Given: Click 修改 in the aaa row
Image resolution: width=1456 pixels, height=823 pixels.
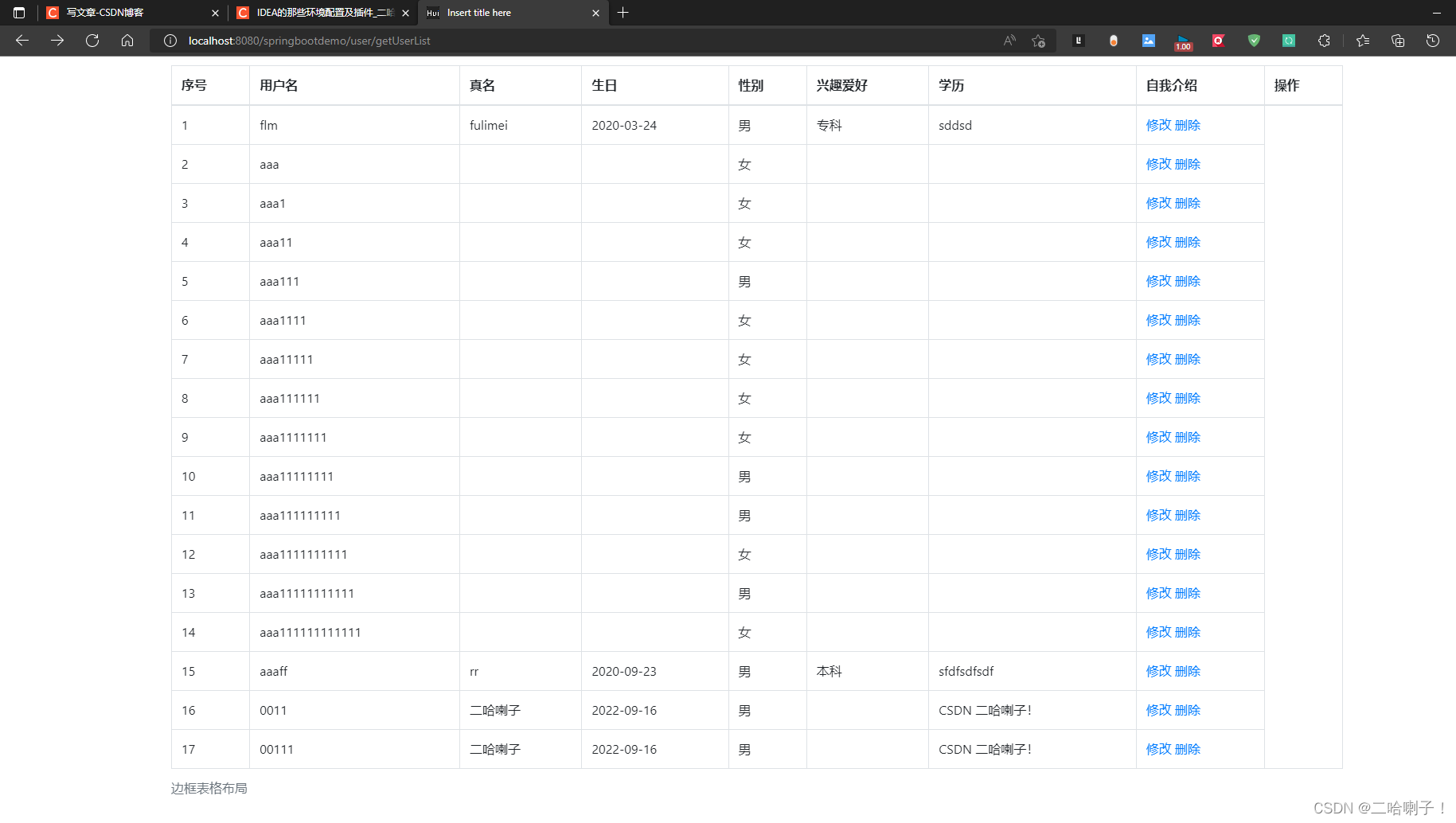Looking at the screenshot, I should [x=1158, y=164].
